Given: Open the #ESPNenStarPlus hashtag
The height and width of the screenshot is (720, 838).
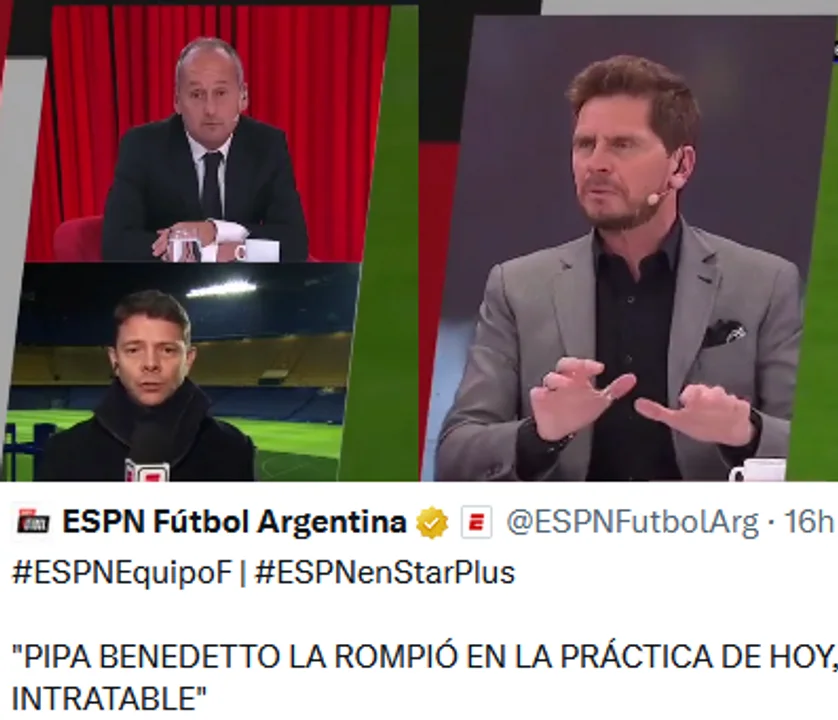Looking at the screenshot, I should [385, 574].
